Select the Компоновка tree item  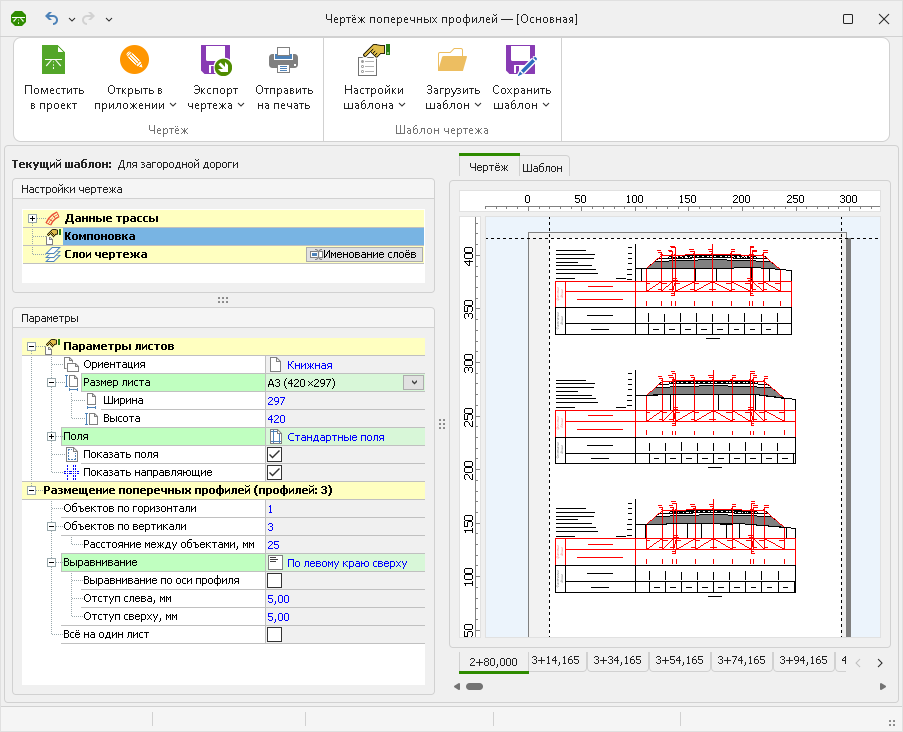point(100,236)
